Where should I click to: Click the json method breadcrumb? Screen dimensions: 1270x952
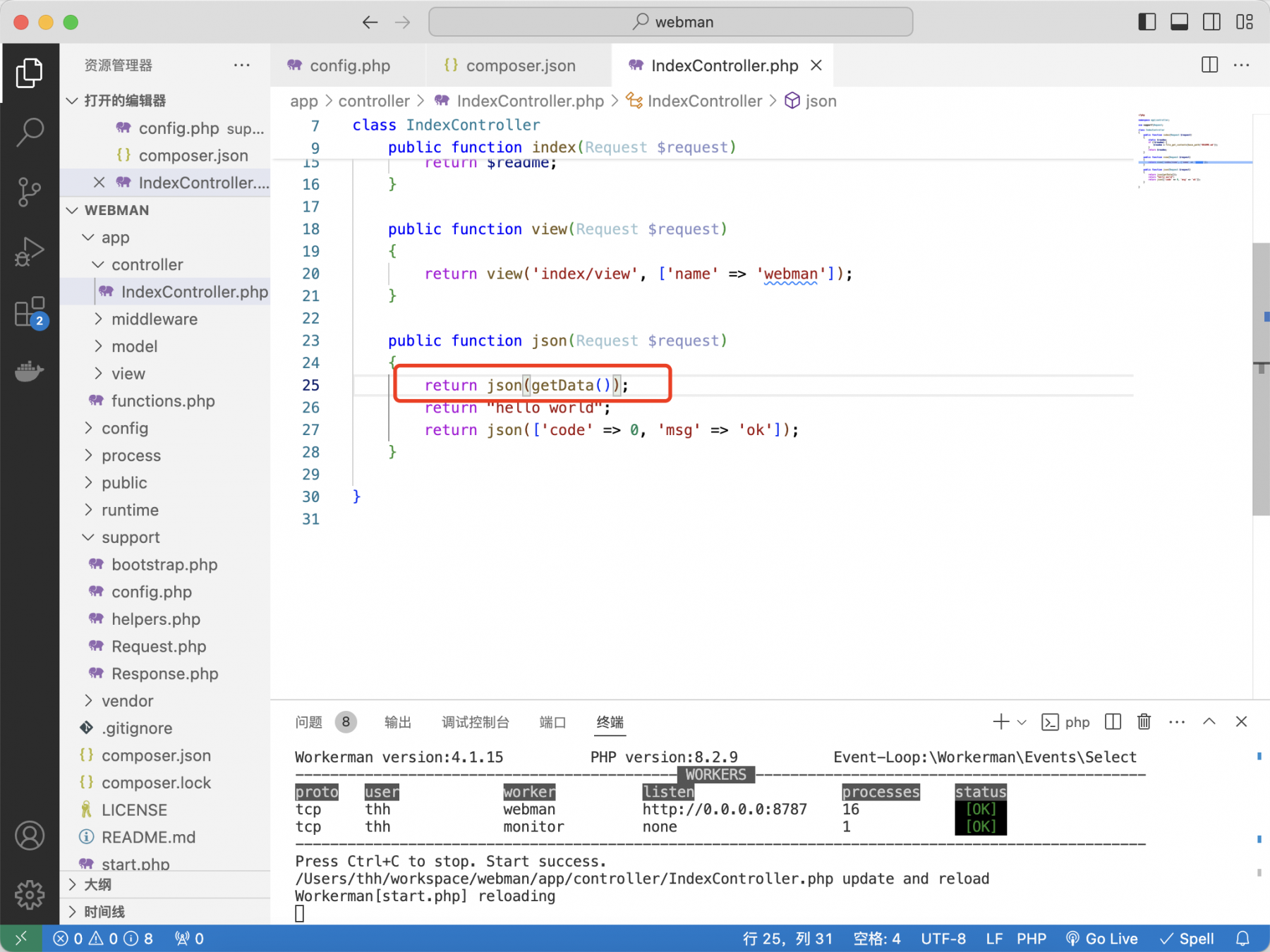pyautogui.click(x=811, y=101)
